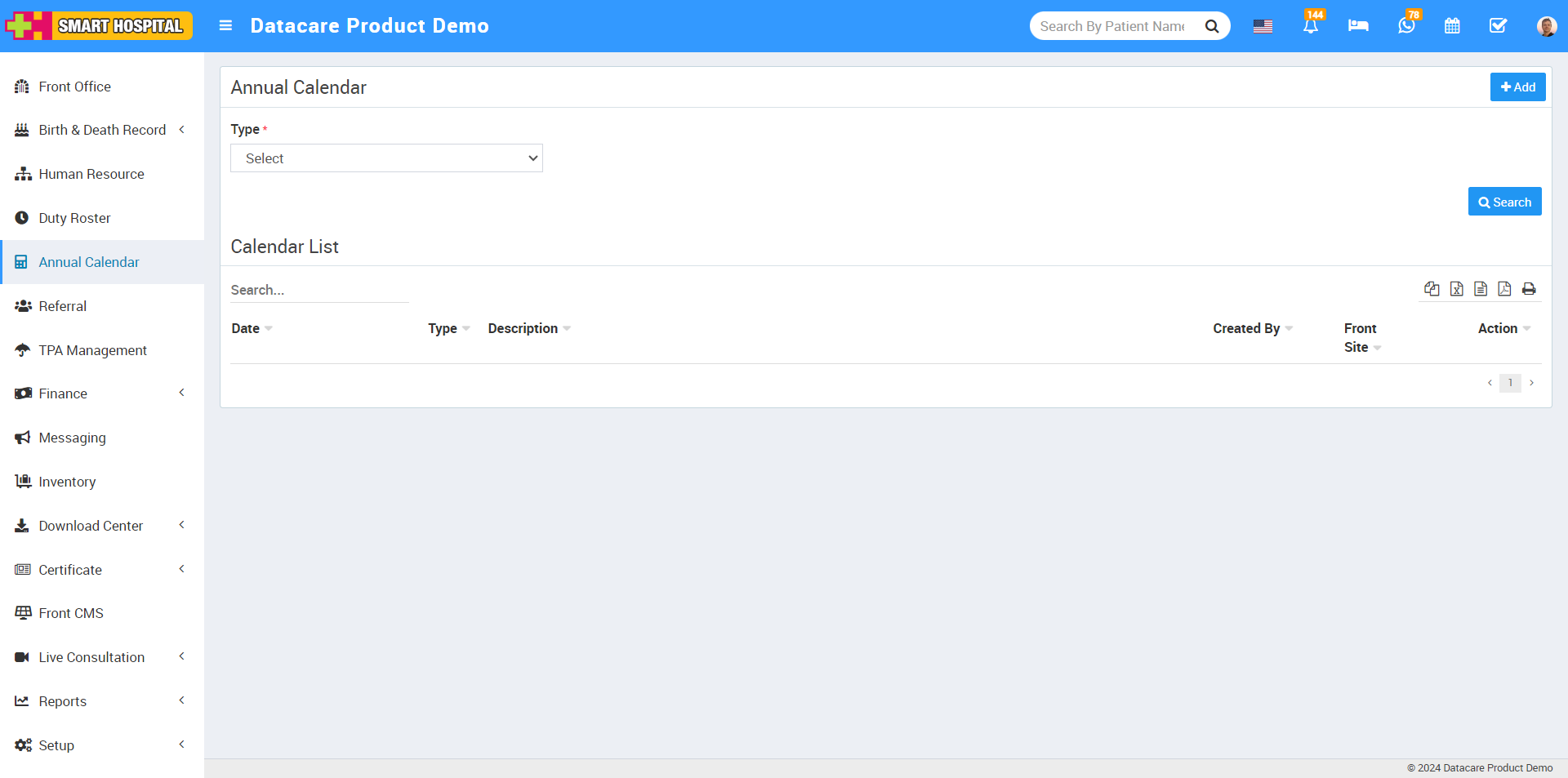Change language using the US flag

1263,26
